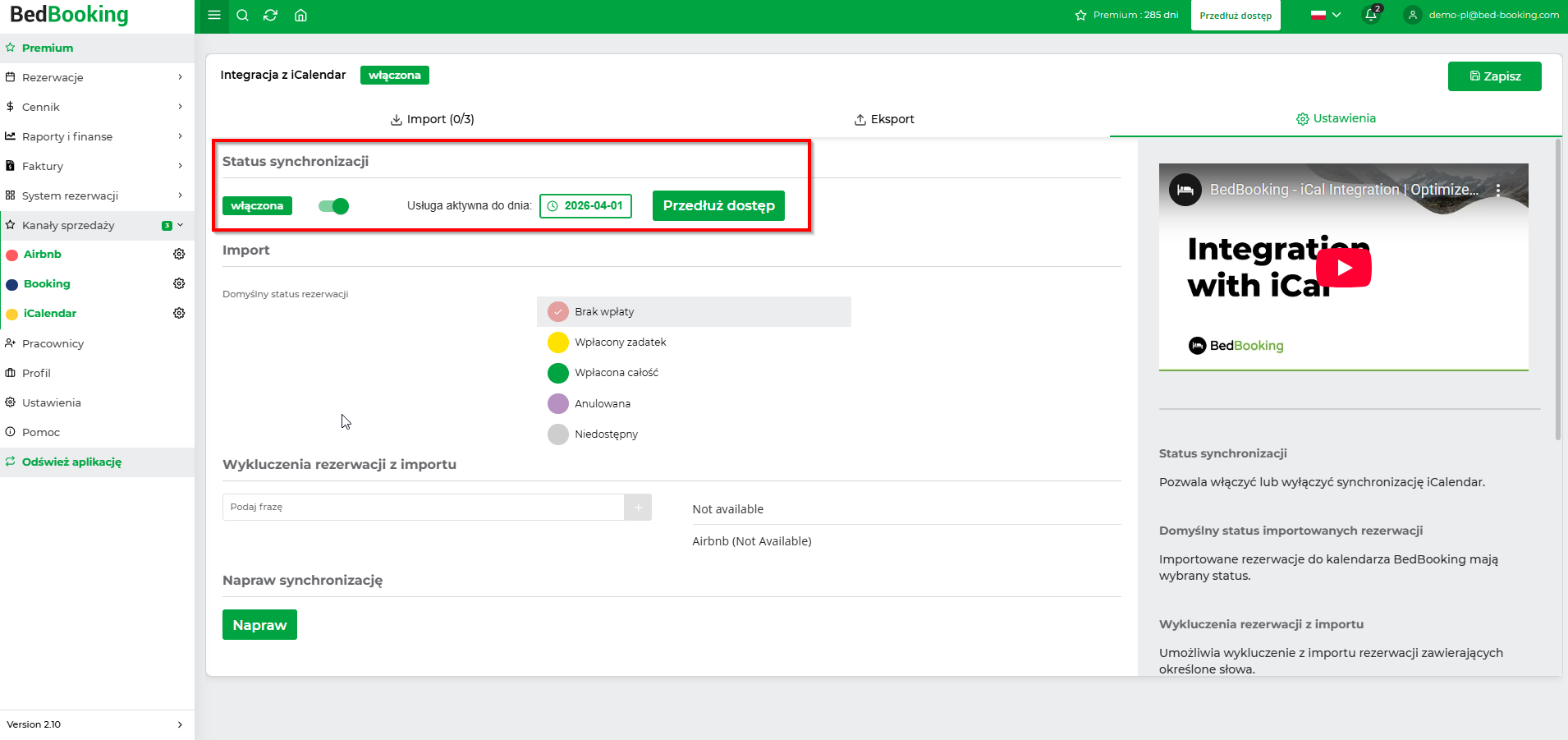Open iCalendar channel settings gear
Viewport: 1568px width, 740px height.
coord(179,313)
